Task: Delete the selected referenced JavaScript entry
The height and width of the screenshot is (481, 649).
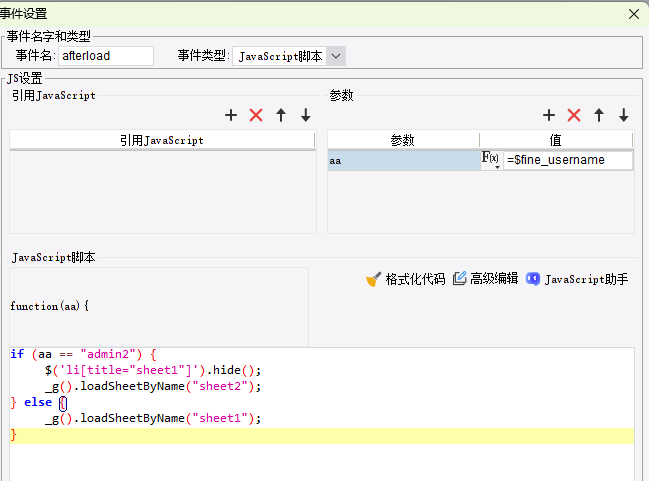Action: click(x=256, y=116)
